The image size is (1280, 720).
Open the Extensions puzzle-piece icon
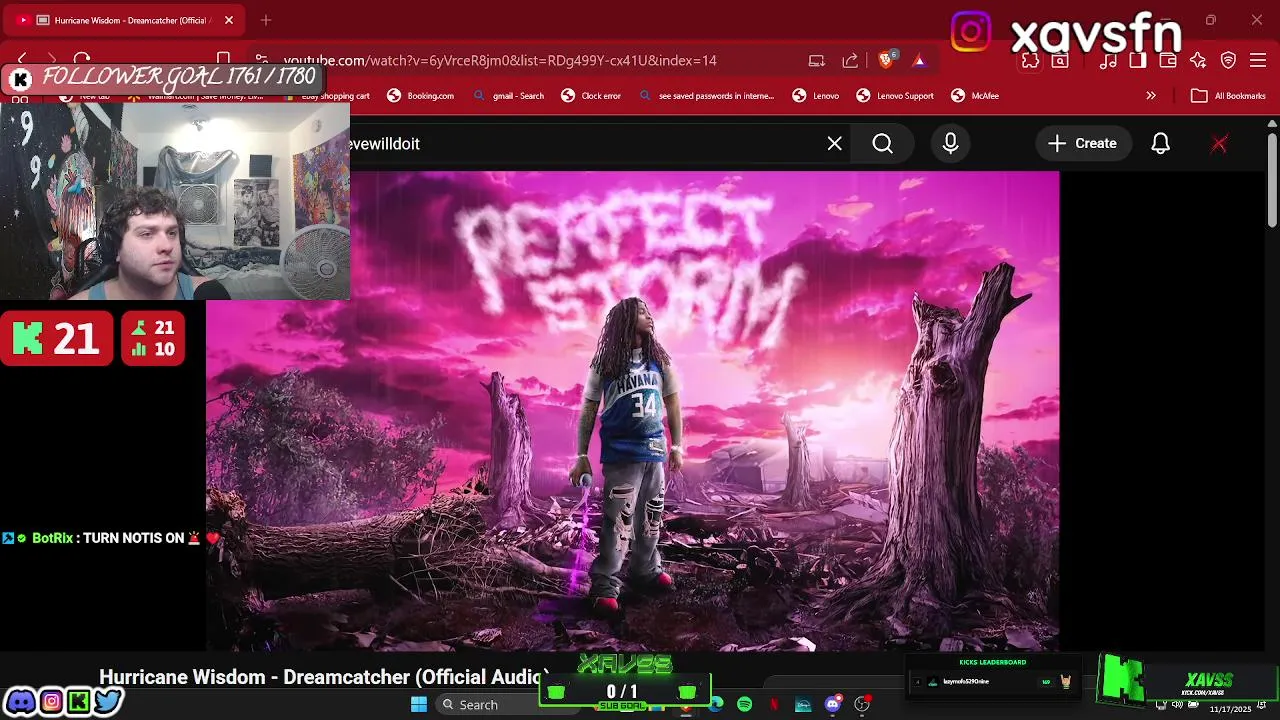[x=1030, y=60]
